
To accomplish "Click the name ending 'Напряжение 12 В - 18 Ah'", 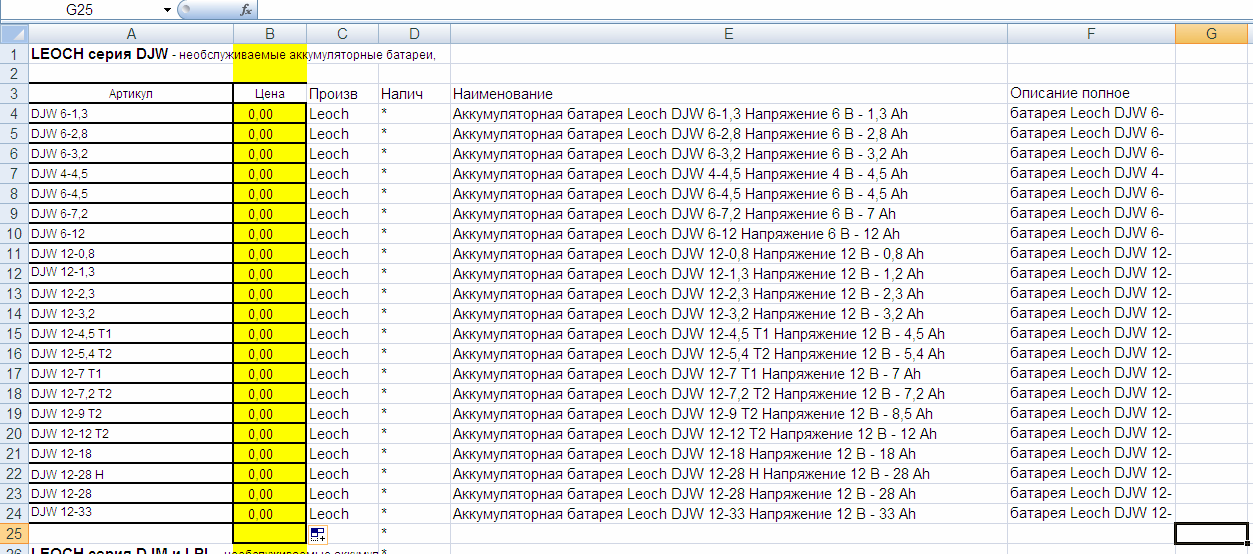I will (729, 454).
